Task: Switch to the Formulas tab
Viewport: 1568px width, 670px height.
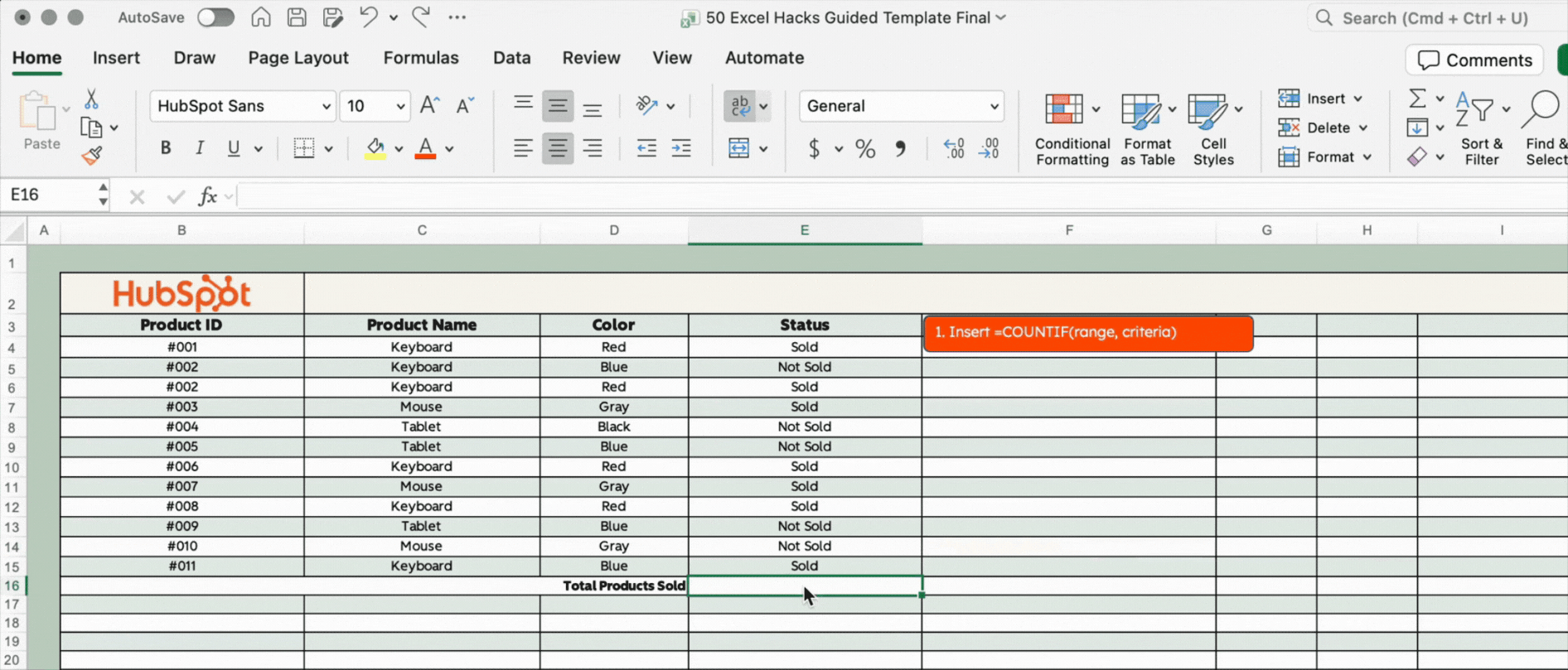Action: coord(420,58)
